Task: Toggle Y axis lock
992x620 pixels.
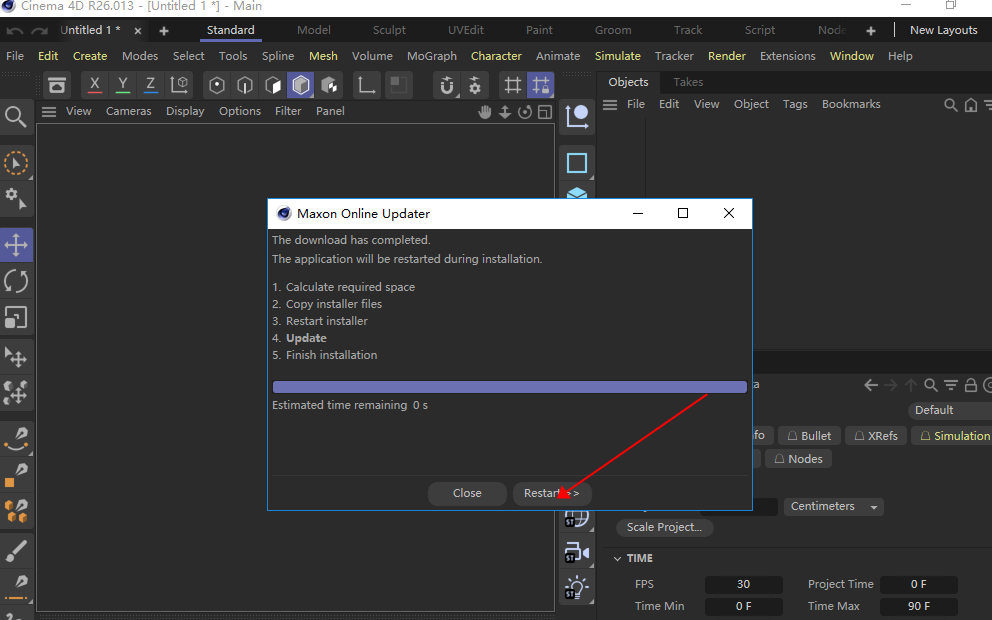Action: tap(123, 85)
